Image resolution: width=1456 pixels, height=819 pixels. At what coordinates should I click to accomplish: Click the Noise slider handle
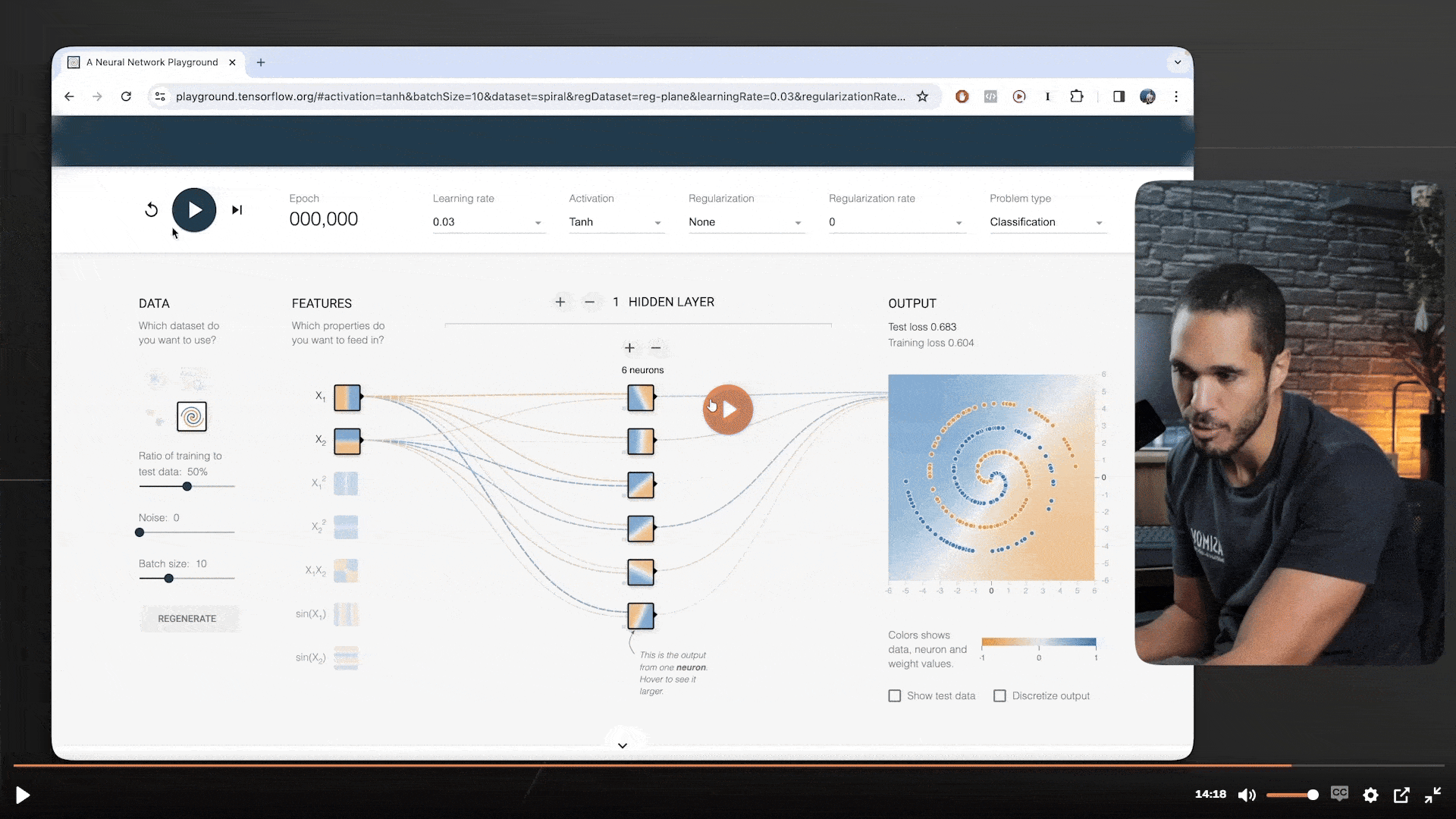pyautogui.click(x=140, y=532)
